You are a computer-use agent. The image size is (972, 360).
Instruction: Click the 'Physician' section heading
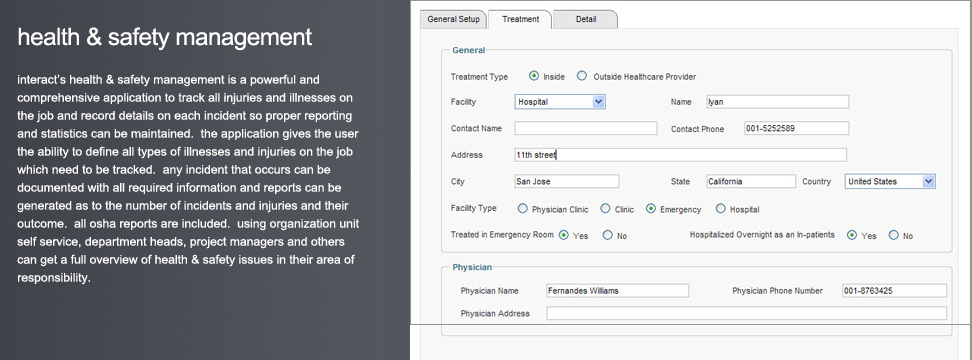point(472,267)
